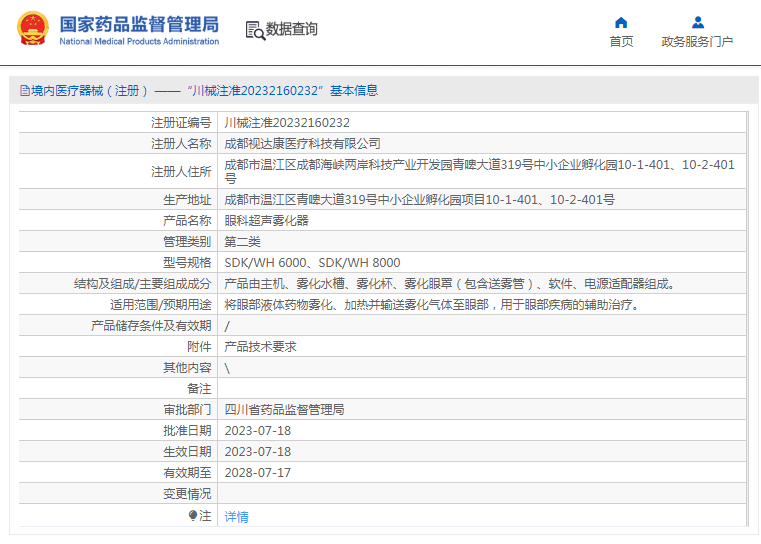Select registration number 川械注准20232160232 cell
Image resolution: width=761 pixels, height=544 pixels.
click(287, 123)
